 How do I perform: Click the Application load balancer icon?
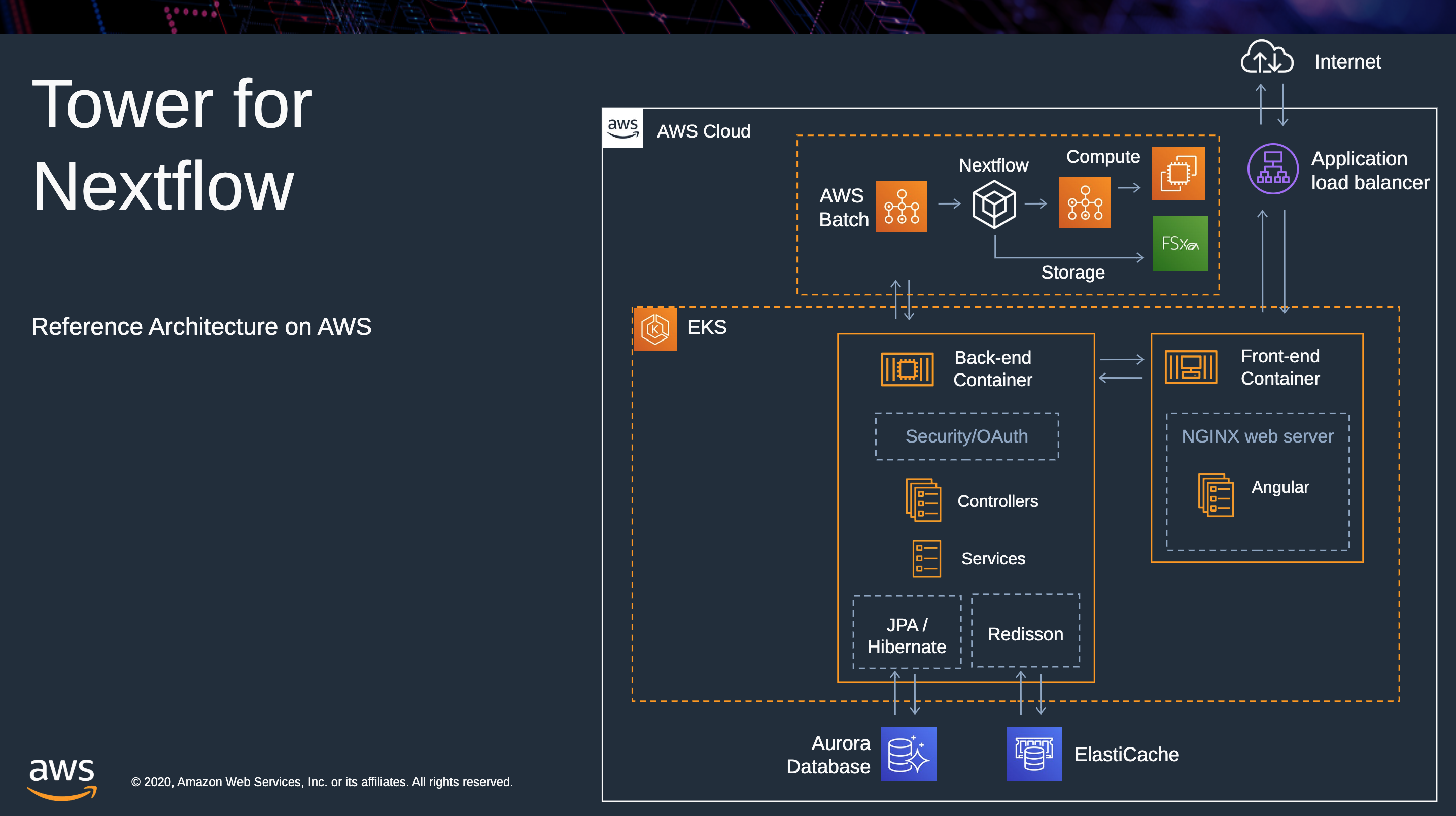point(1272,168)
